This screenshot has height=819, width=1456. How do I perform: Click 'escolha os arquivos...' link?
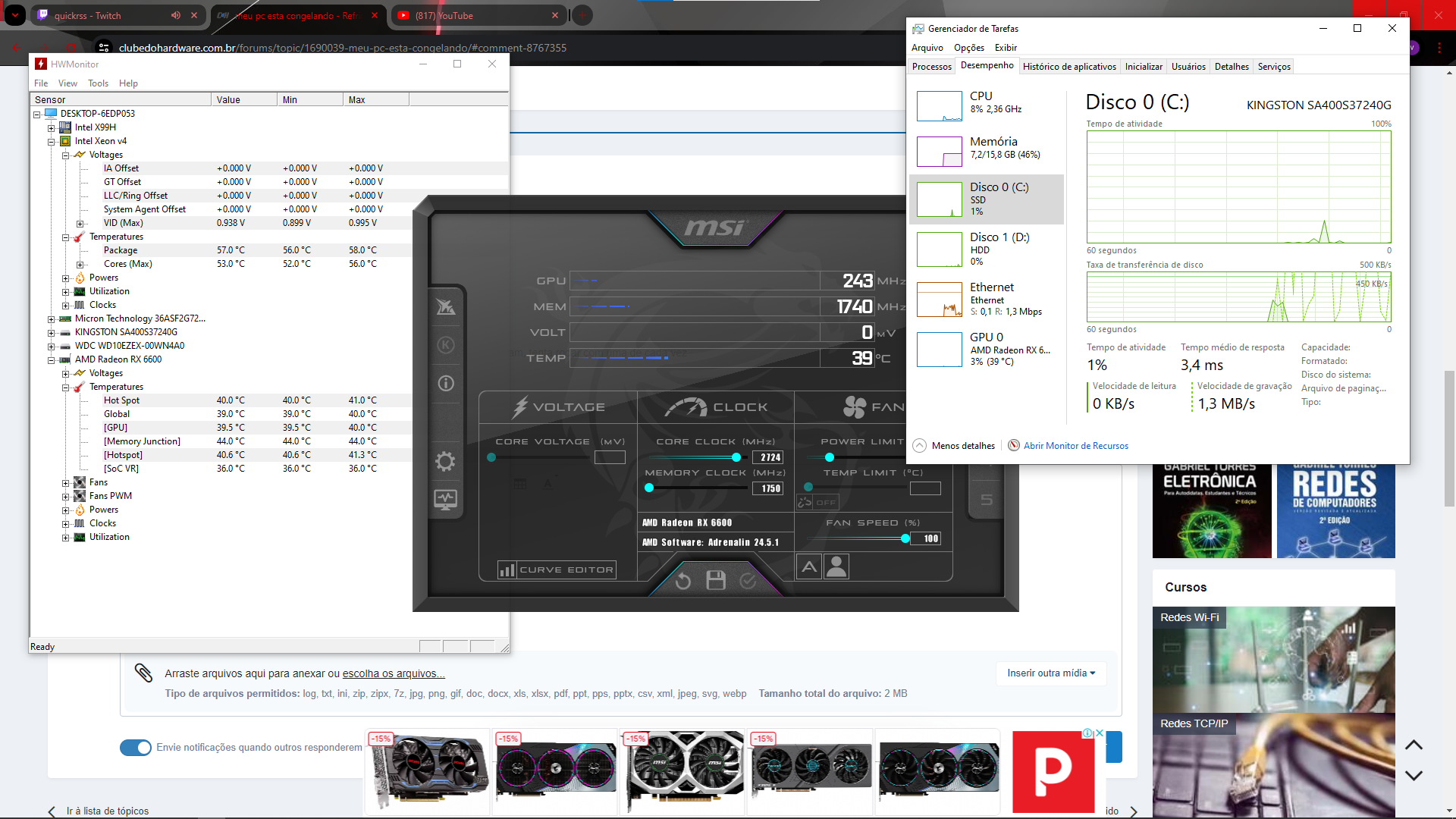tap(394, 673)
